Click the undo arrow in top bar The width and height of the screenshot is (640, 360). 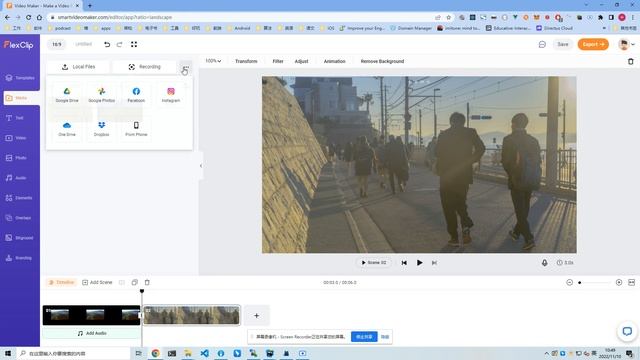pyautogui.click(x=107, y=44)
